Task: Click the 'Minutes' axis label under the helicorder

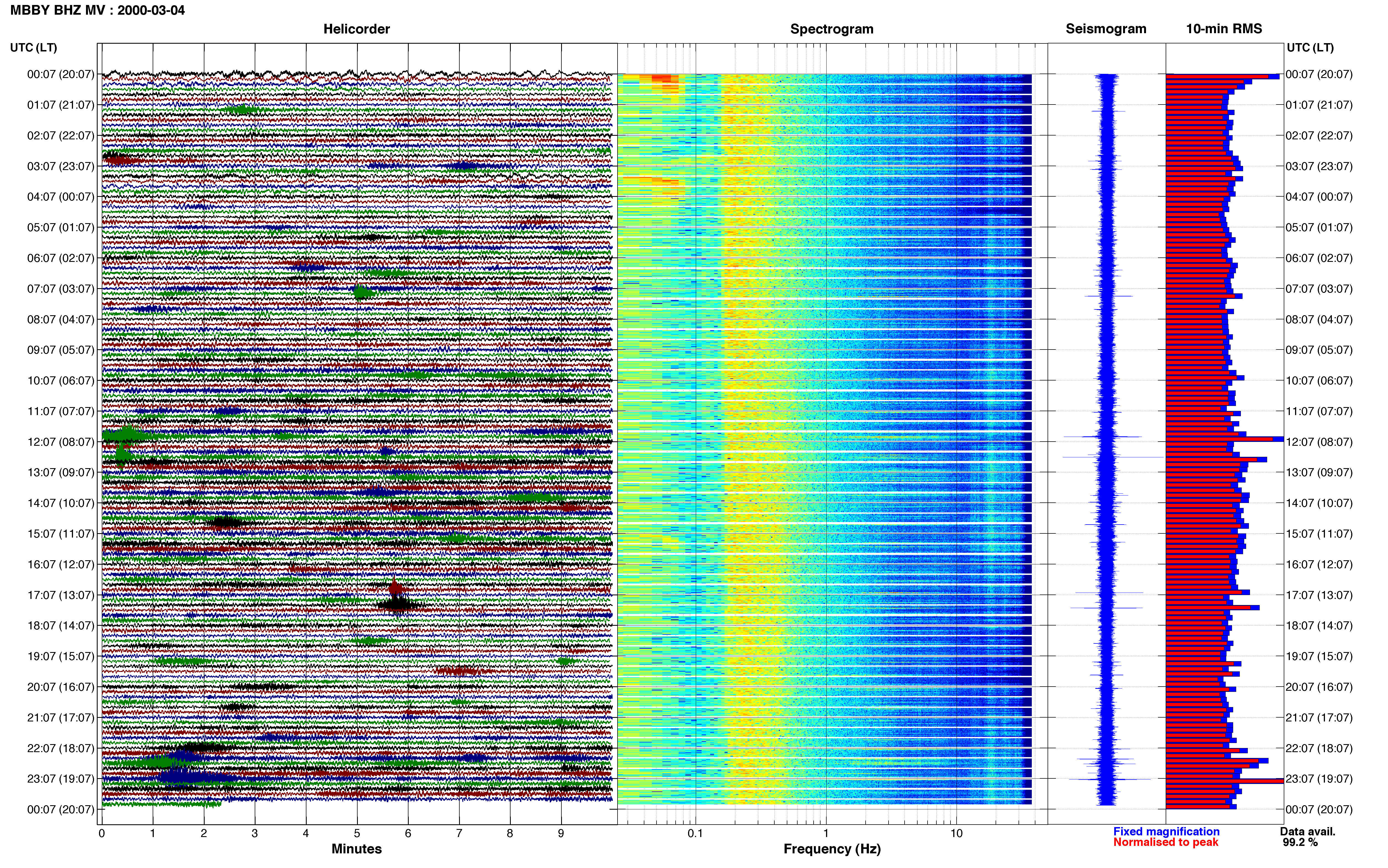Action: [356, 848]
